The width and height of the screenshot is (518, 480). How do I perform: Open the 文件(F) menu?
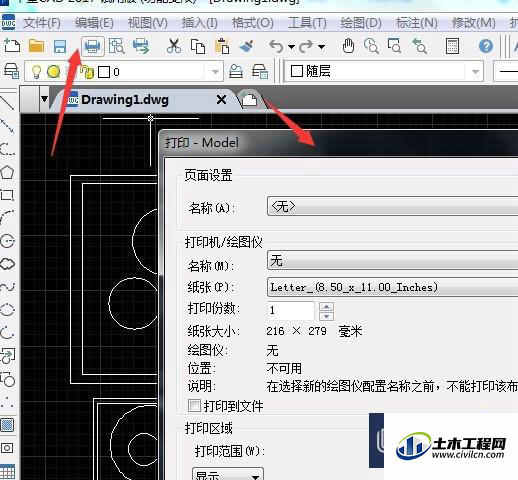[42, 23]
